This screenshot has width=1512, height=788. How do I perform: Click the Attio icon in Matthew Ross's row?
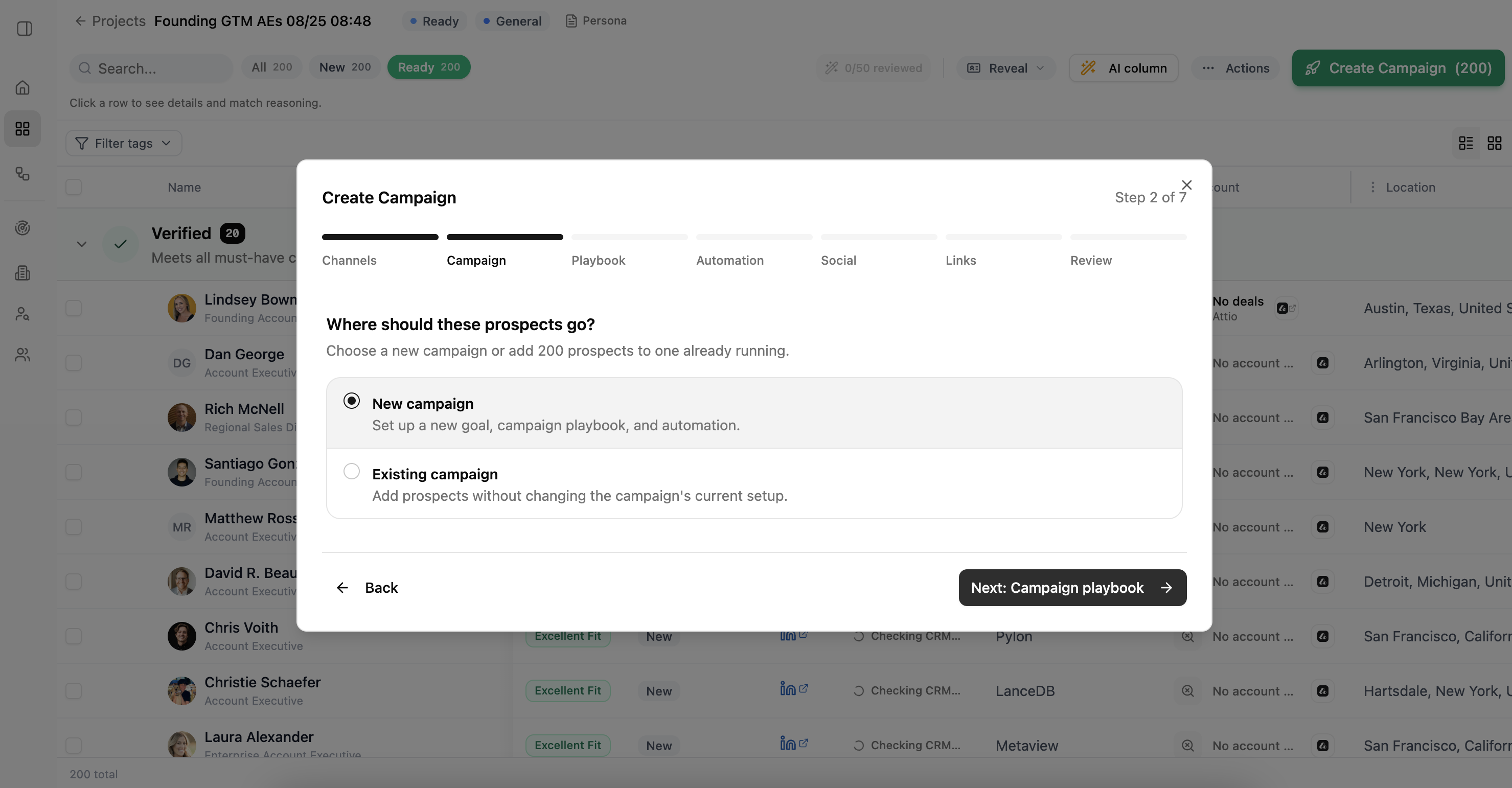click(x=1322, y=527)
